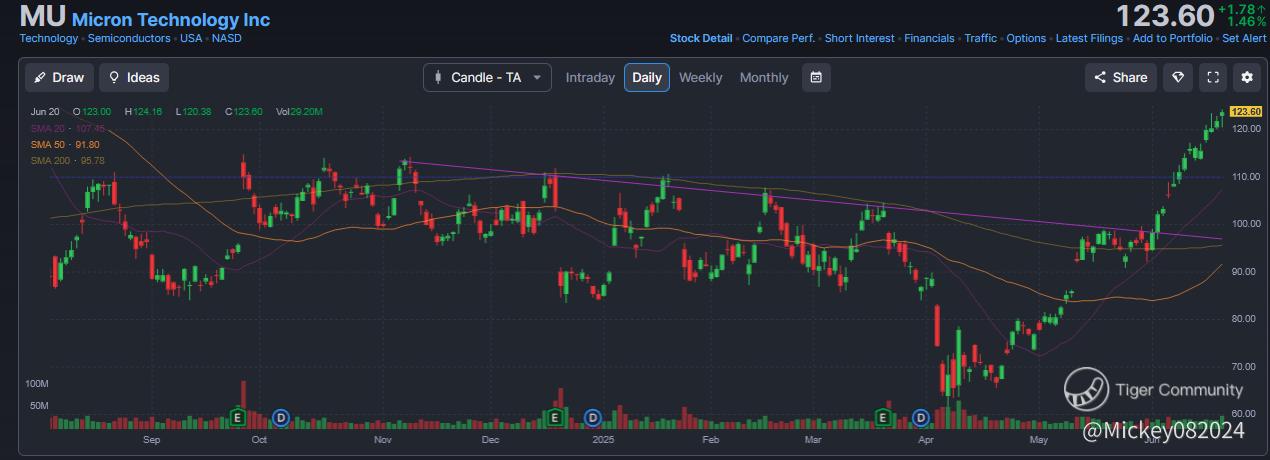Click the first earnings 'E' marker near October

[x=238, y=416]
